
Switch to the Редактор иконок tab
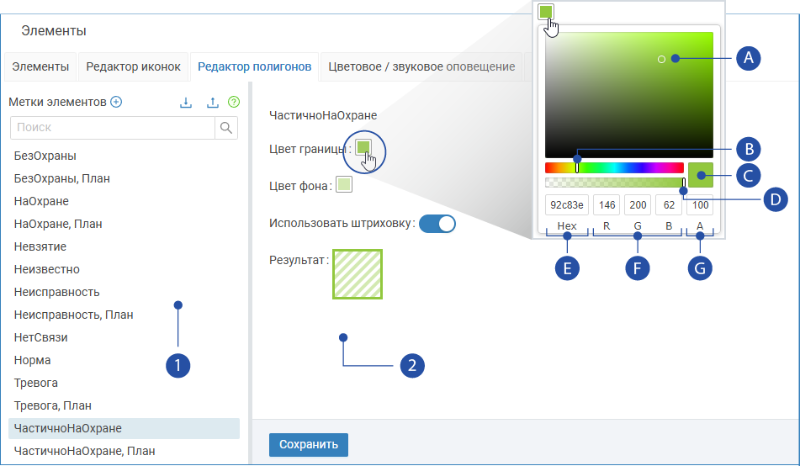pos(133,67)
